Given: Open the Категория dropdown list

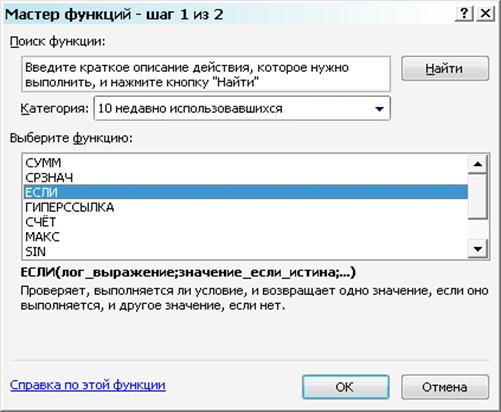Looking at the screenshot, I should coord(242,108).
